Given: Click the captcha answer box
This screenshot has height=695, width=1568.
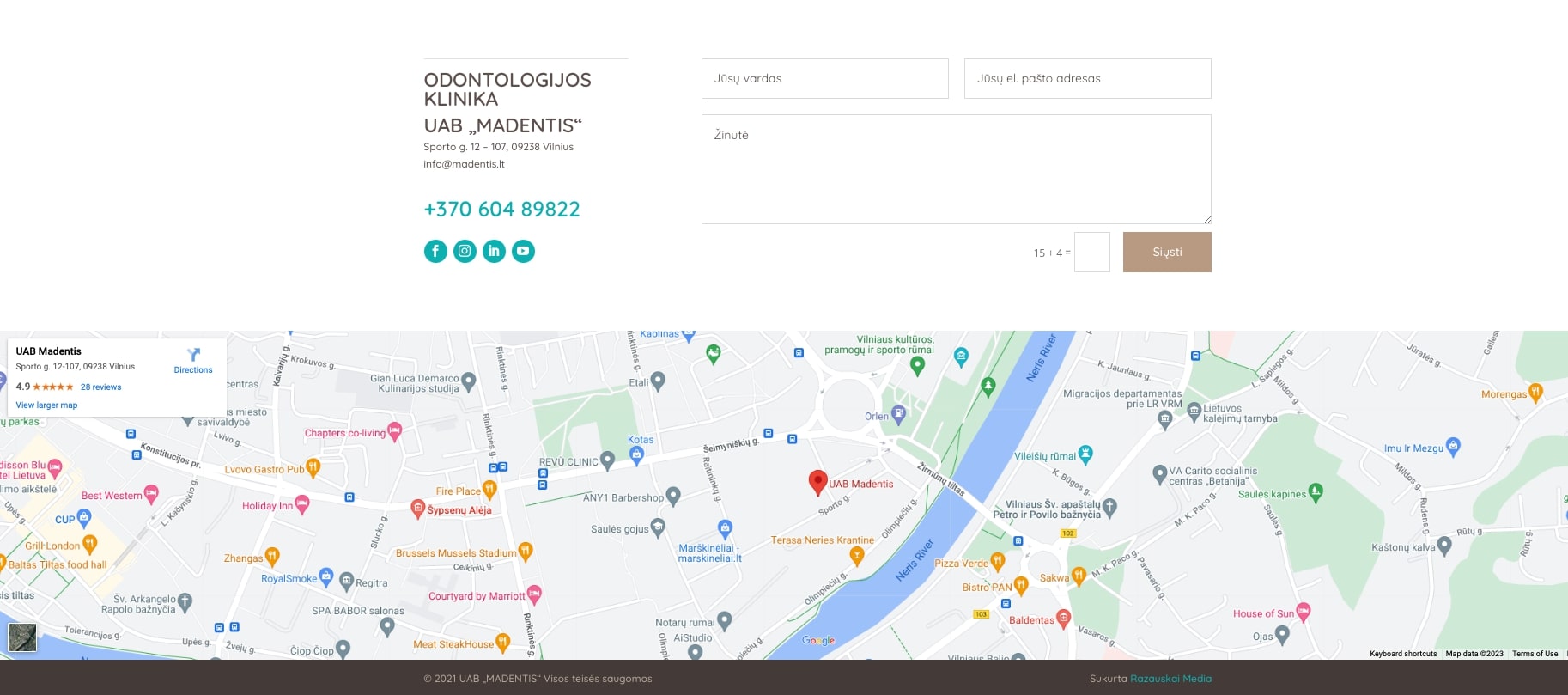Looking at the screenshot, I should tap(1092, 253).
